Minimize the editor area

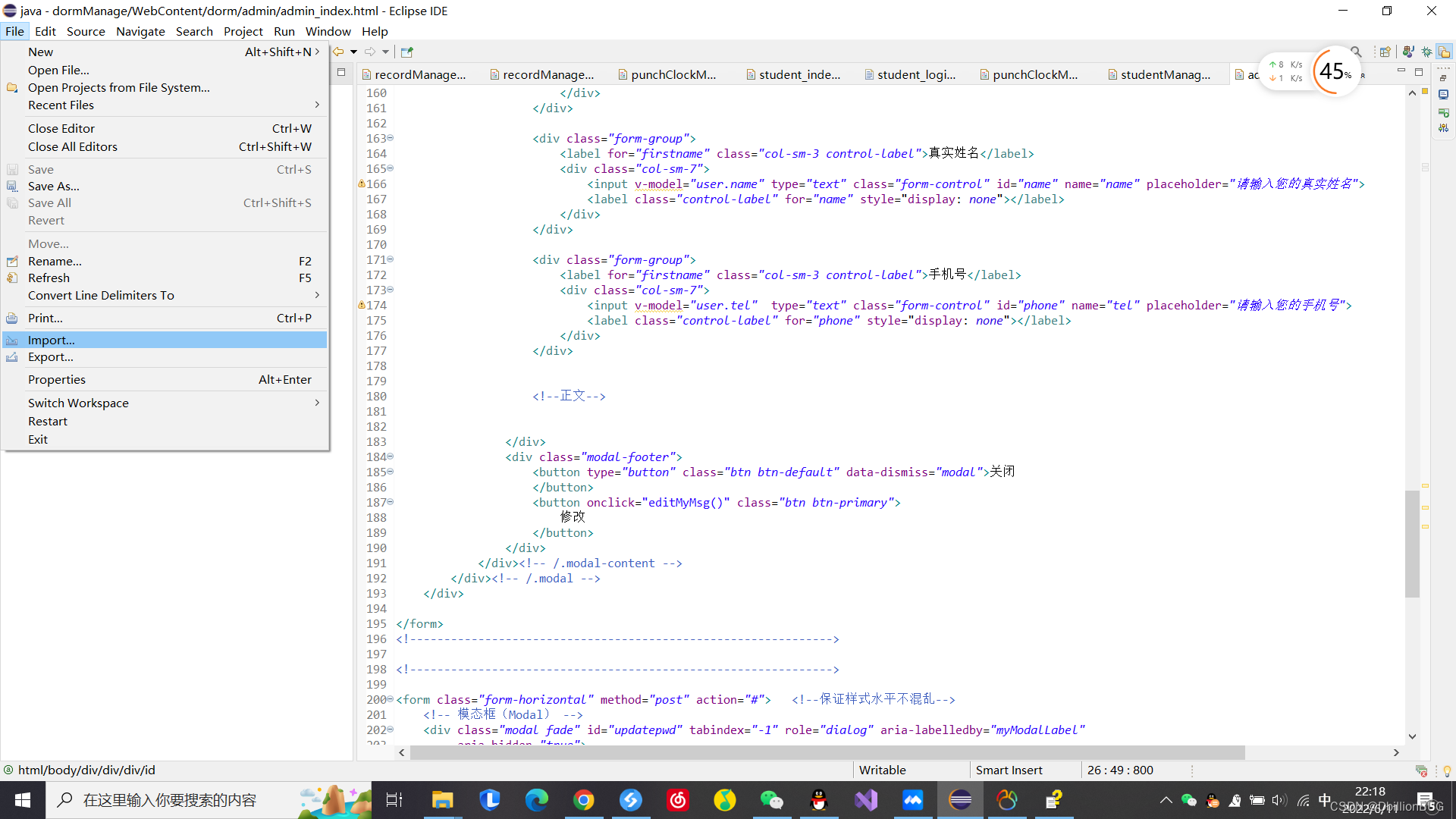(x=1401, y=71)
